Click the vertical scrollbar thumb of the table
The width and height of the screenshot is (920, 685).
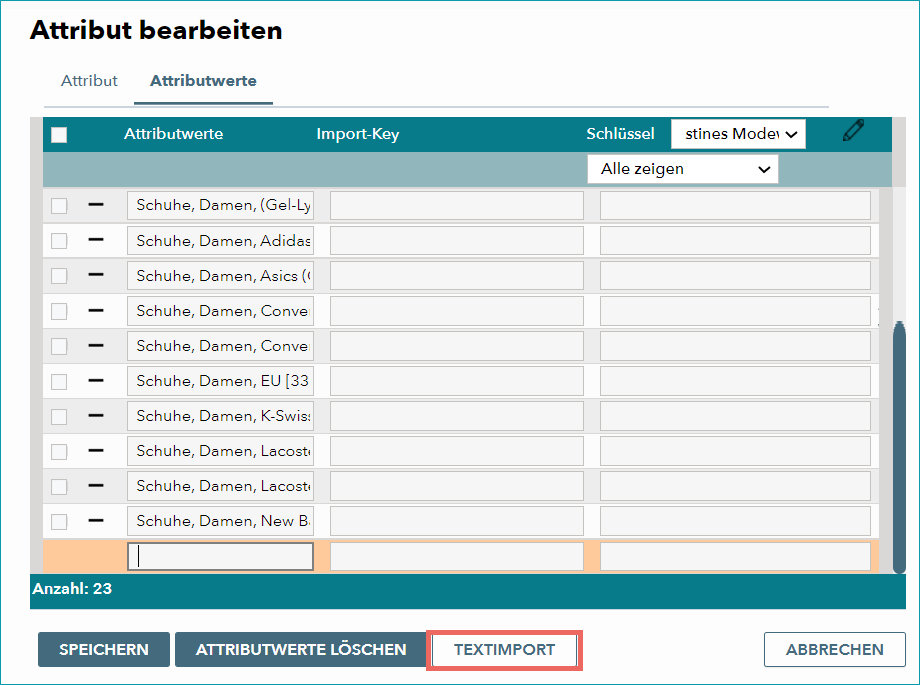click(x=899, y=447)
